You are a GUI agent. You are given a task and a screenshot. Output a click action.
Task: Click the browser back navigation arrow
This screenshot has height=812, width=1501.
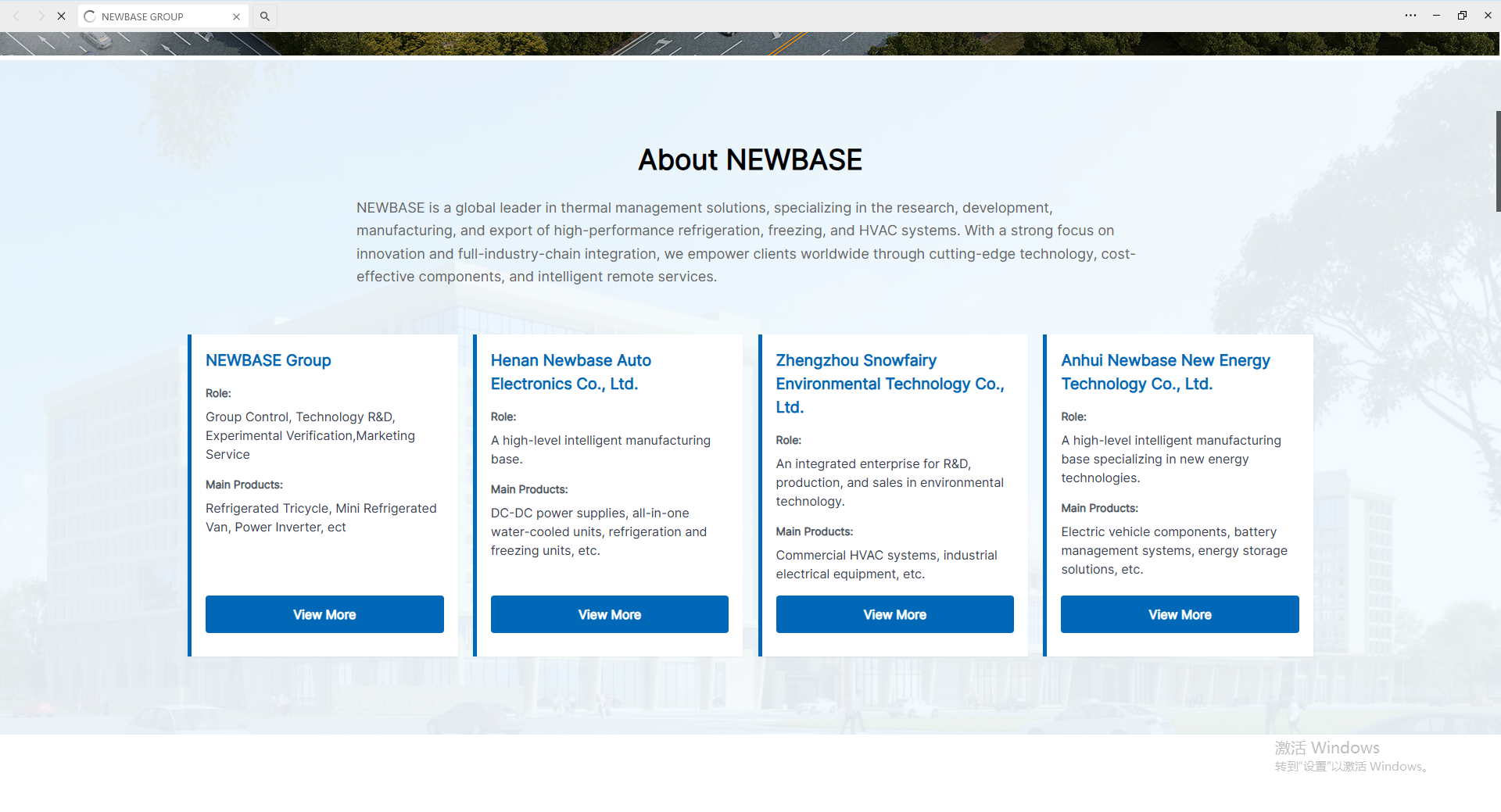pyautogui.click(x=17, y=16)
